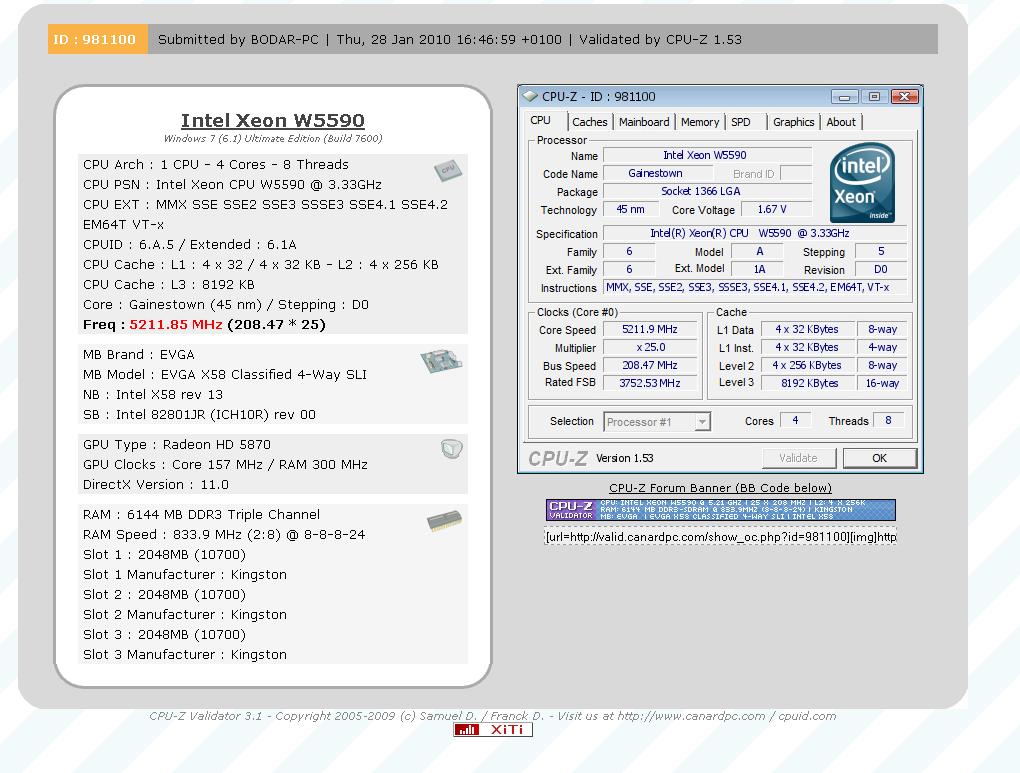This screenshot has width=1020, height=773.
Task: Click the Revision value D0
Action: pos(881,269)
